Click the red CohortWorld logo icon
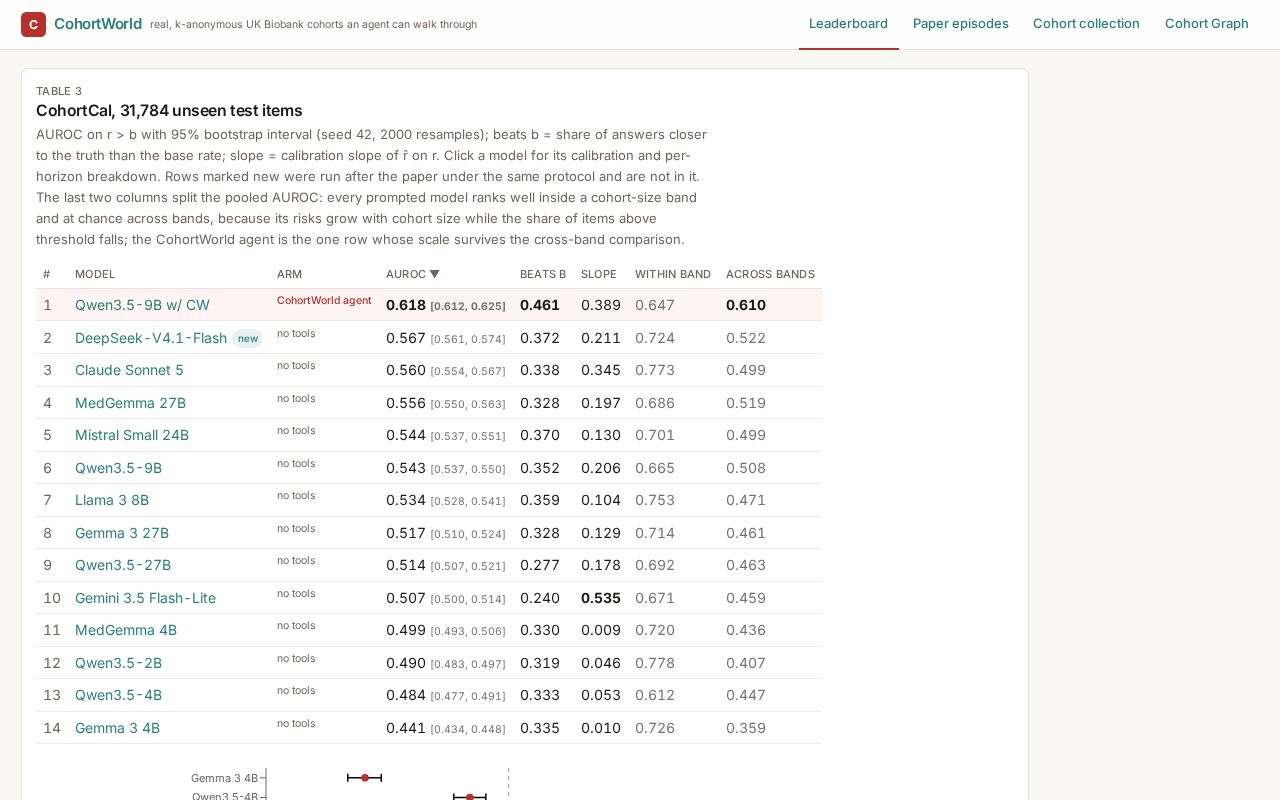This screenshot has height=800, width=1280. [x=33, y=24]
